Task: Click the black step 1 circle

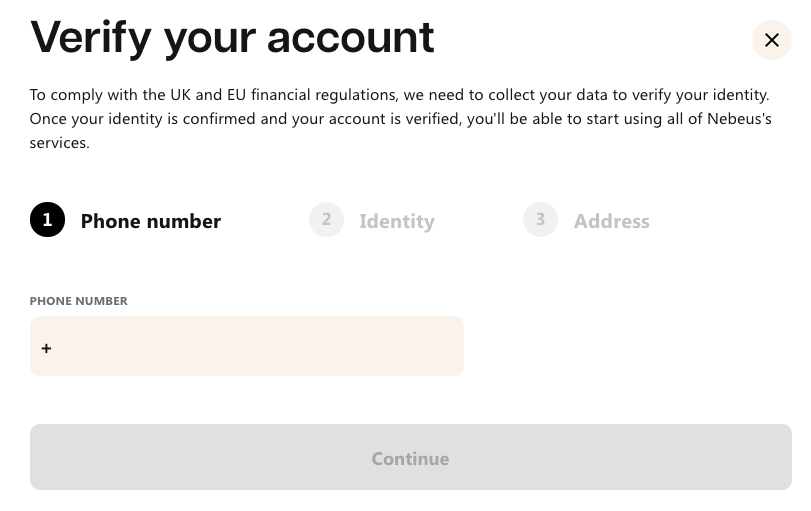Action: click(47, 220)
